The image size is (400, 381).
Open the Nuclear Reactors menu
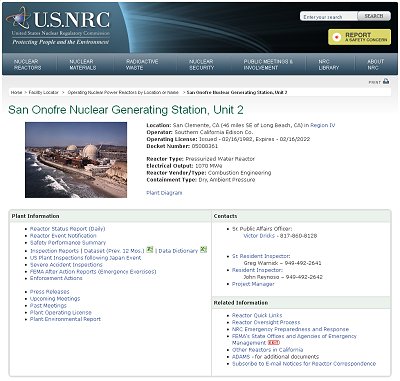pos(28,65)
